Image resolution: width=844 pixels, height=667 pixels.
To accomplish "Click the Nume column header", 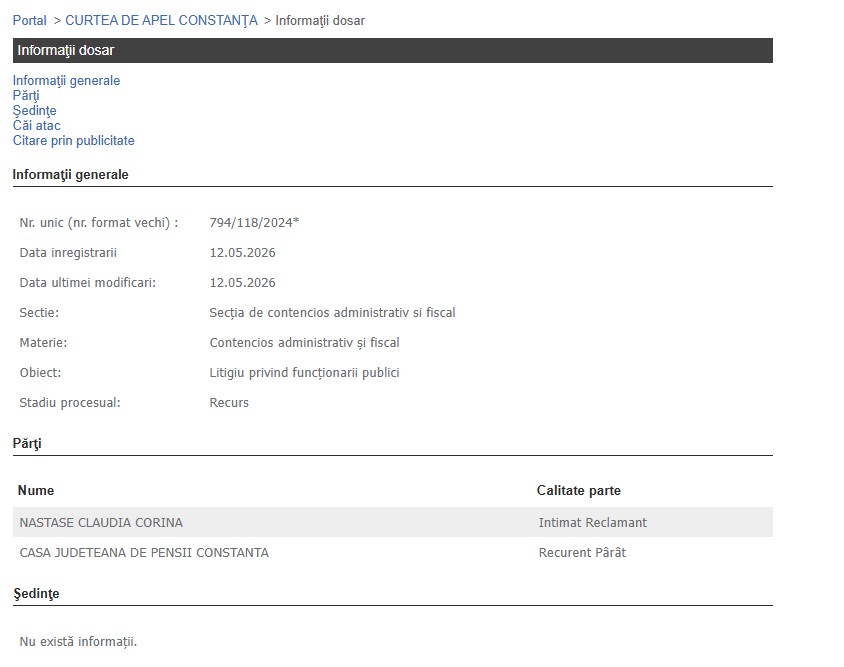I will [x=36, y=490].
